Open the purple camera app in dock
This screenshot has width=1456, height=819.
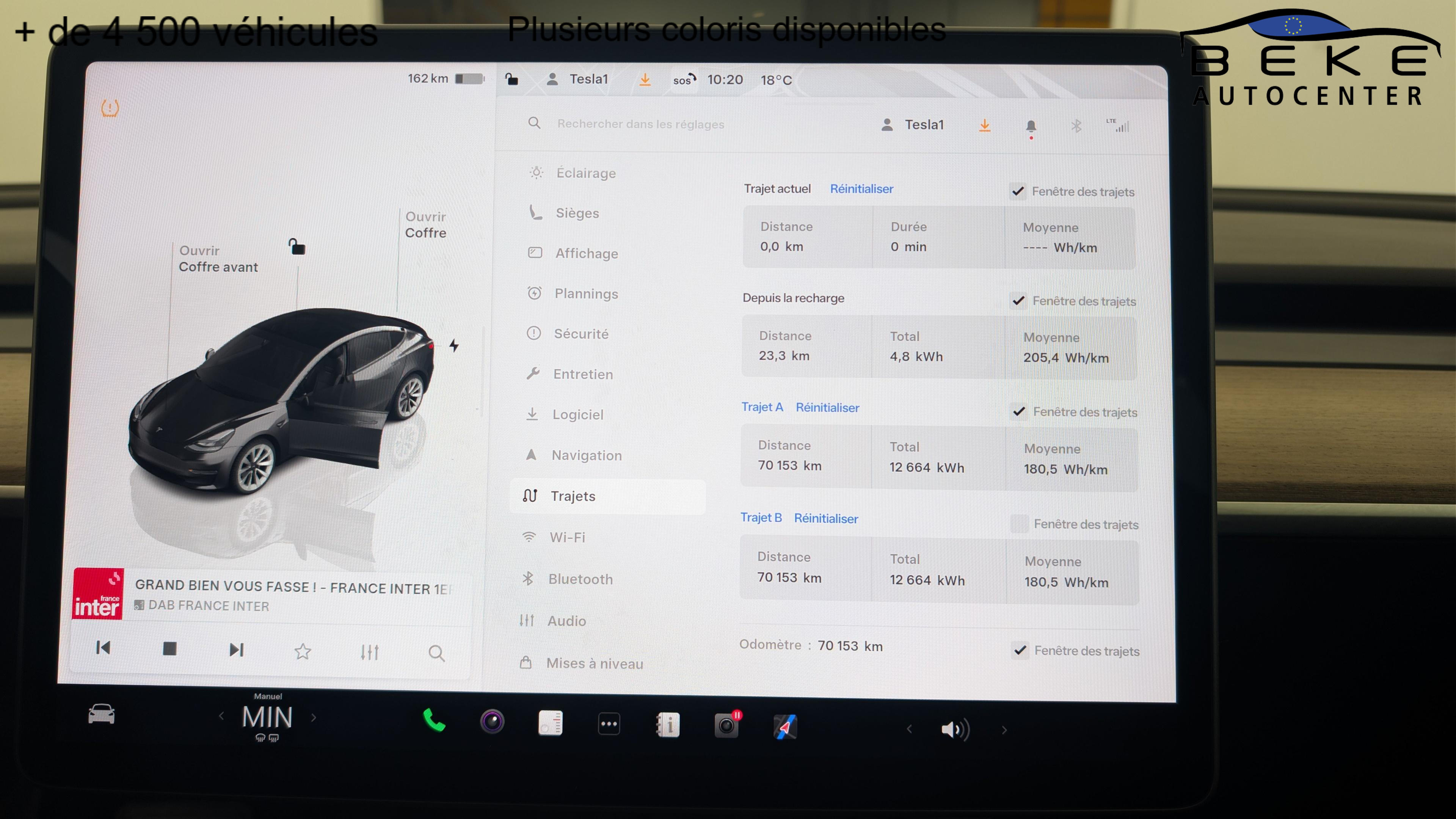pyautogui.click(x=492, y=722)
